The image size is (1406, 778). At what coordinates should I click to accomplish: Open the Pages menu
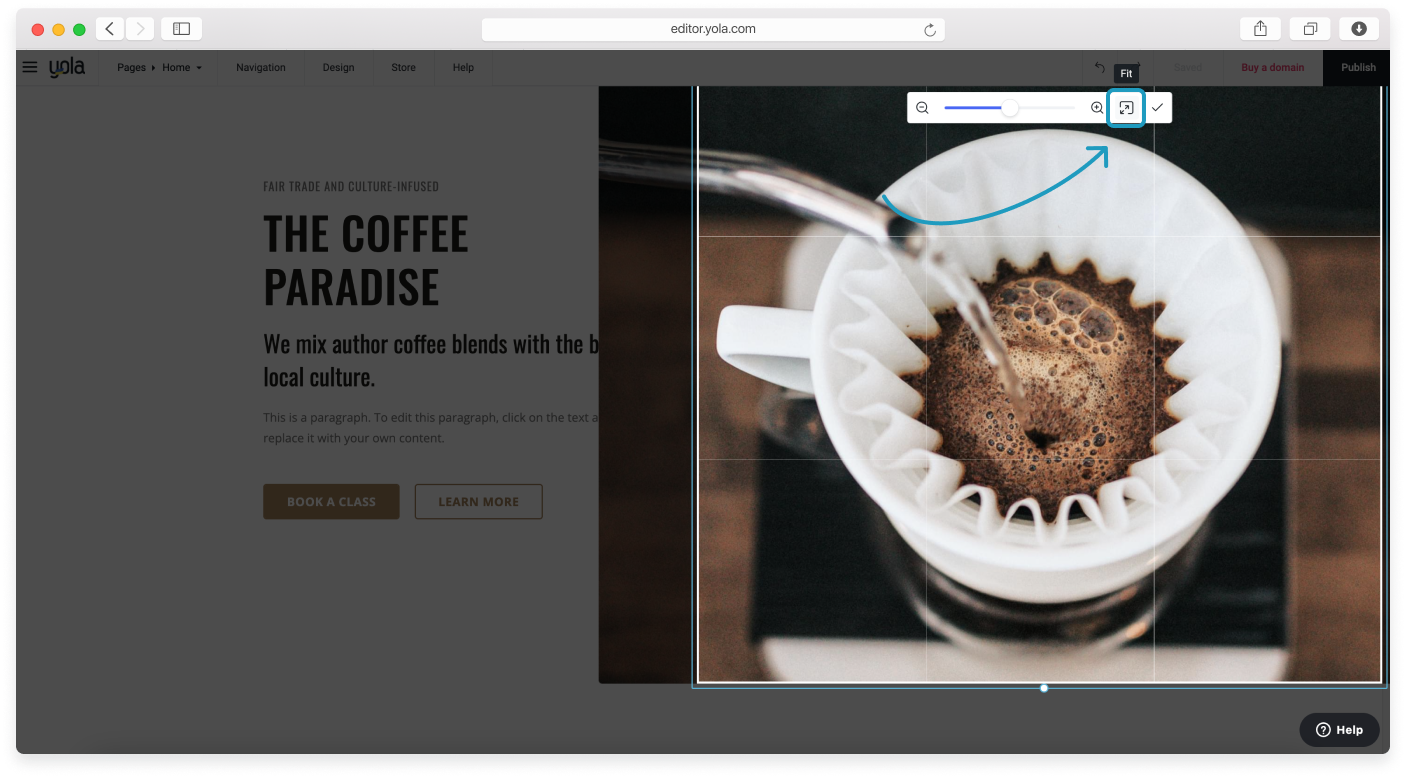[131, 68]
